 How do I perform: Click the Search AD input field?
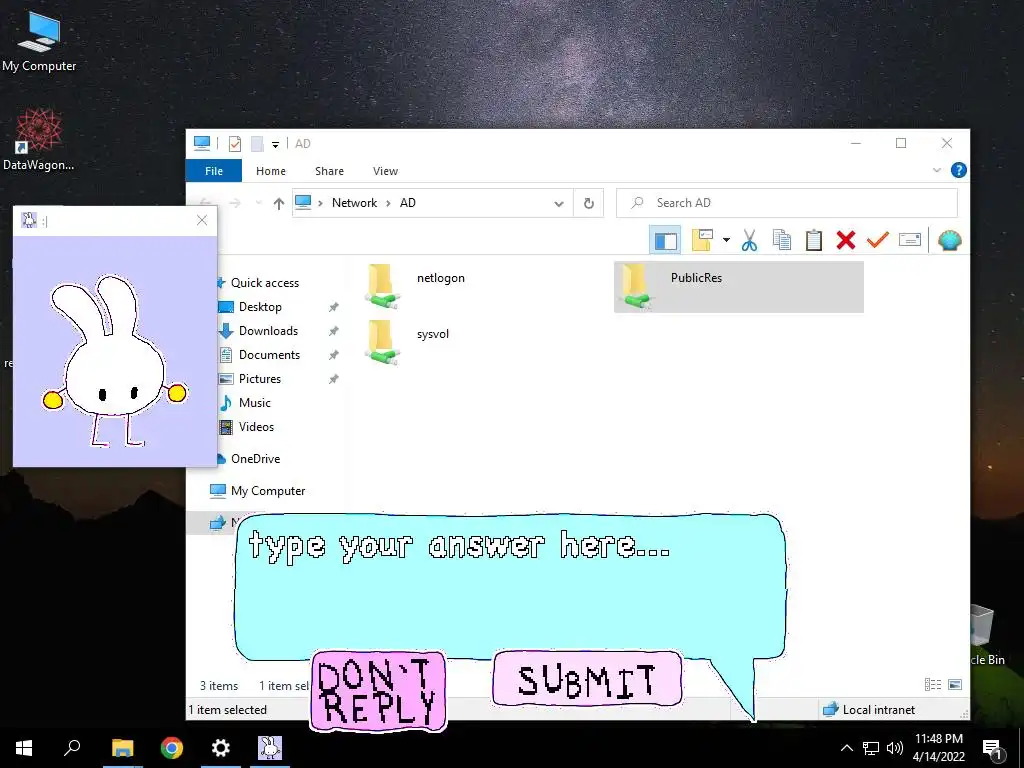tap(787, 203)
